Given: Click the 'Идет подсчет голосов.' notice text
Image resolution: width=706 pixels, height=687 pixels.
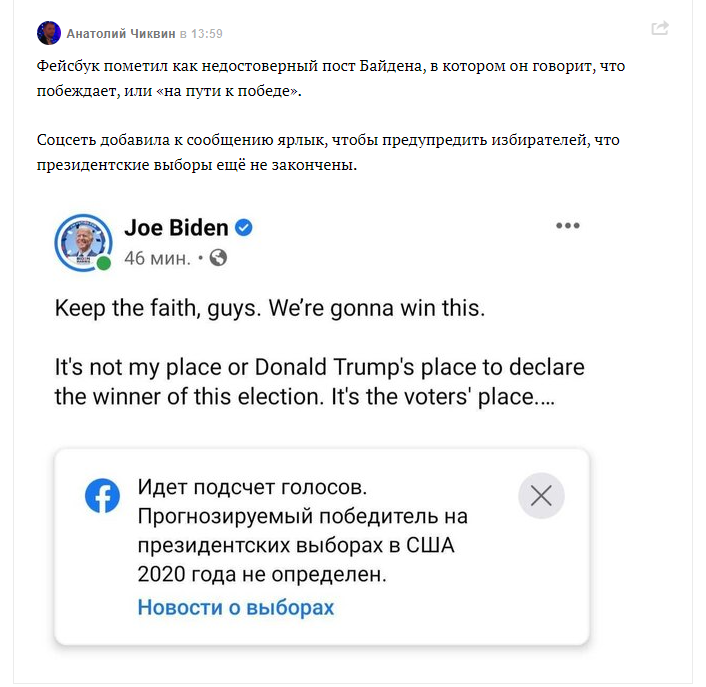Looking at the screenshot, I should tap(252, 490).
